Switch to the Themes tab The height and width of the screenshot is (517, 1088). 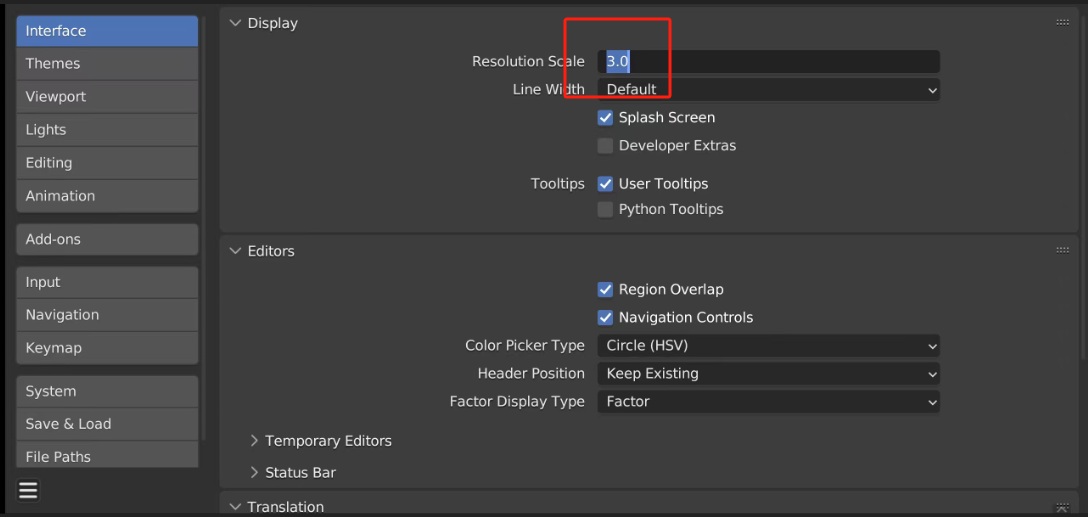(x=107, y=64)
